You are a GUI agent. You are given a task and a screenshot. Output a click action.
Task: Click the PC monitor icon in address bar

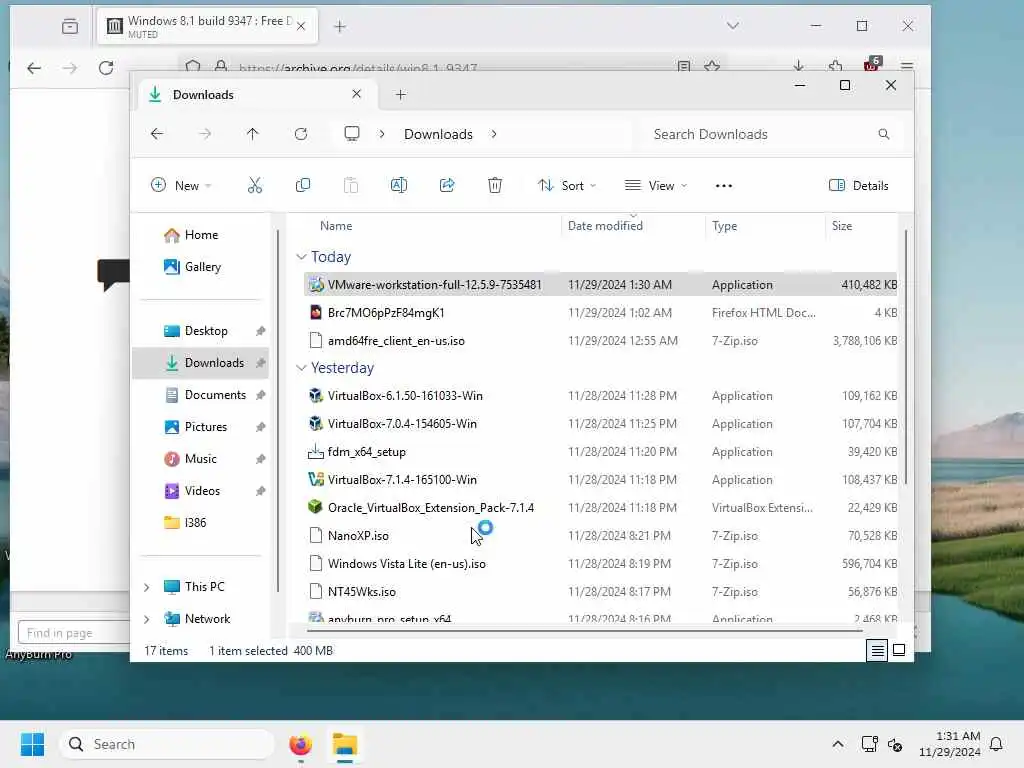[x=352, y=134]
